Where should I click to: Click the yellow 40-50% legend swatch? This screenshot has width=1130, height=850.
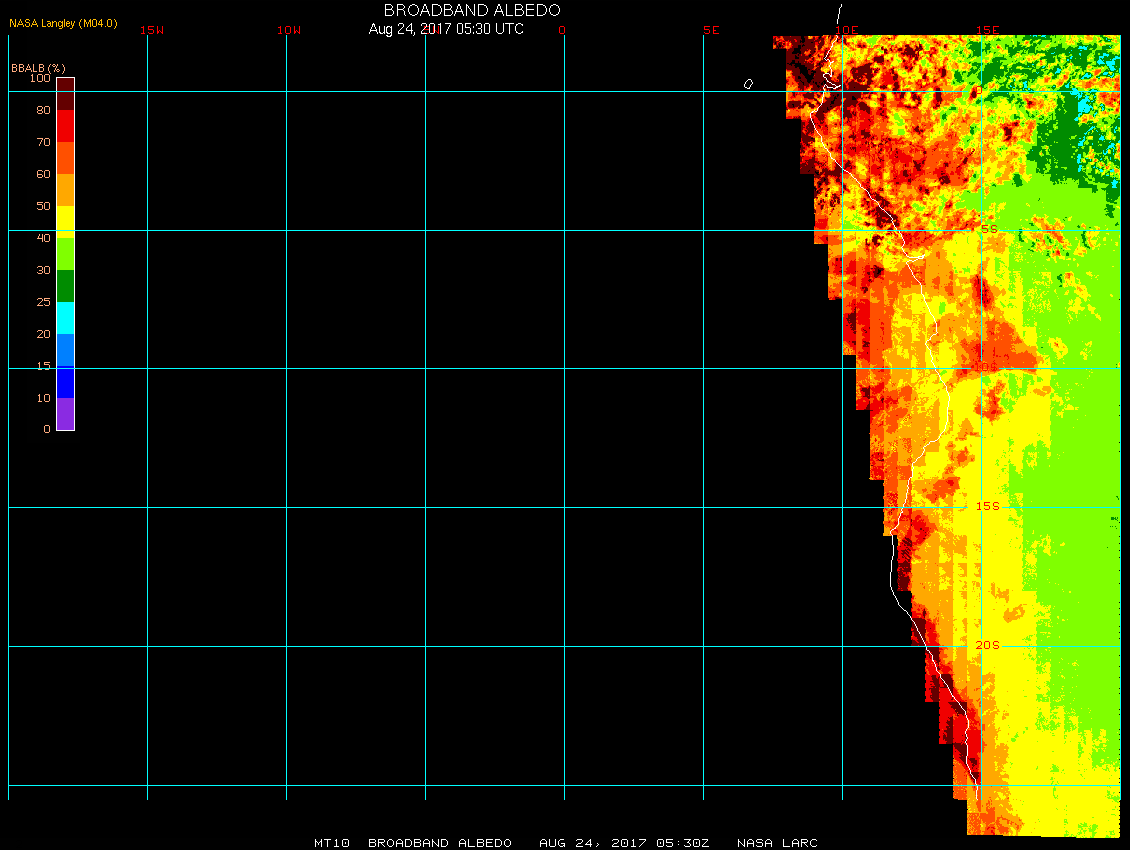65,220
